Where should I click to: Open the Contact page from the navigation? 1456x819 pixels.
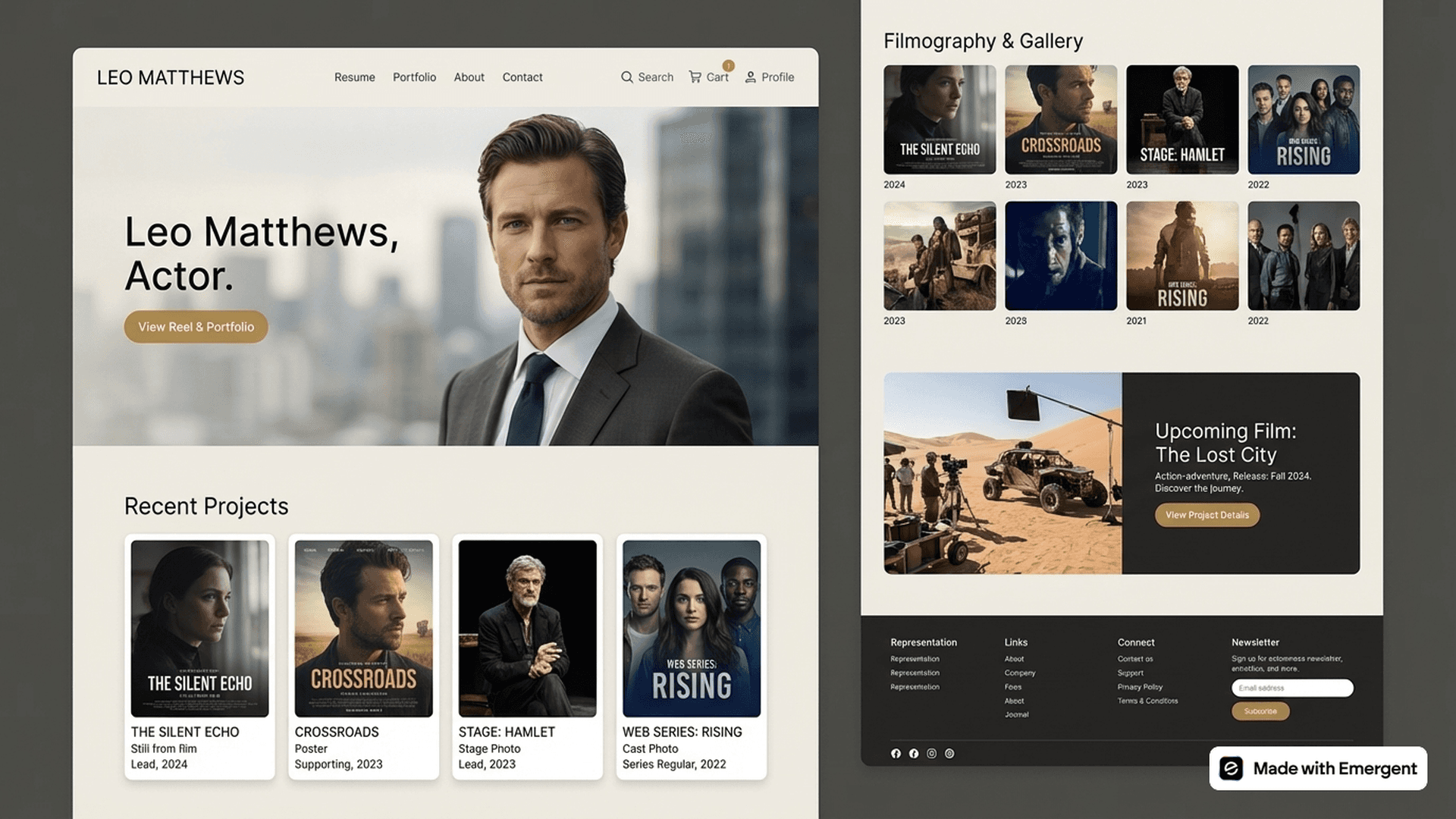click(522, 77)
